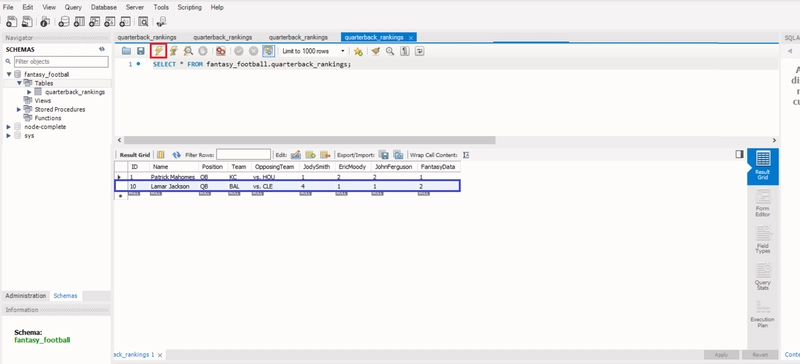
Task: Open SQL script in new tab
Action: coord(27,21)
